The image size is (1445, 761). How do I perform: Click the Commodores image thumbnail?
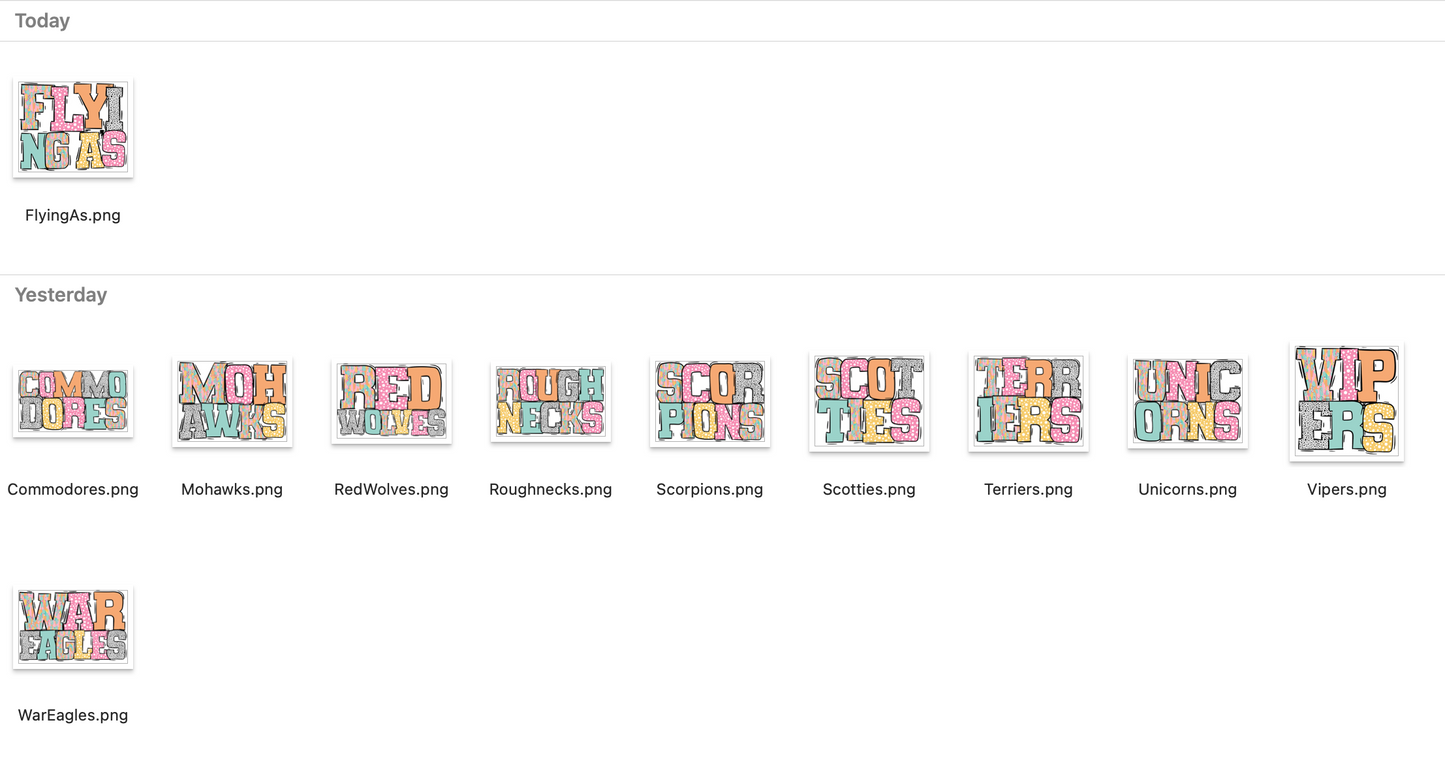73,401
